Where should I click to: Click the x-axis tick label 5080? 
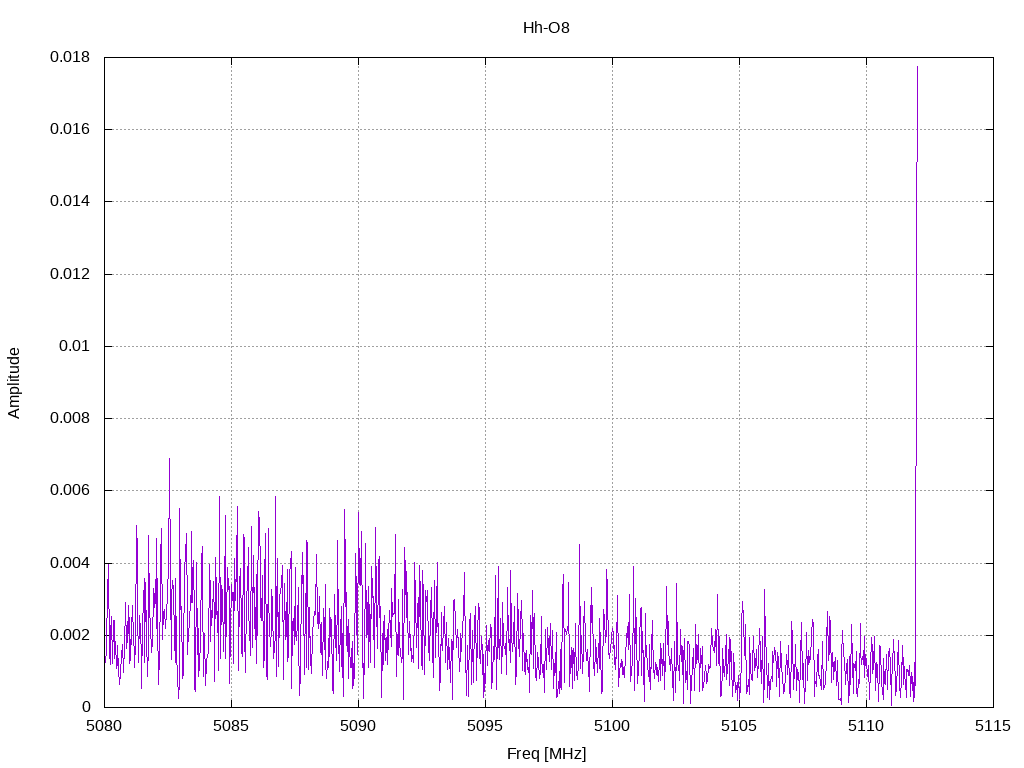click(x=104, y=726)
